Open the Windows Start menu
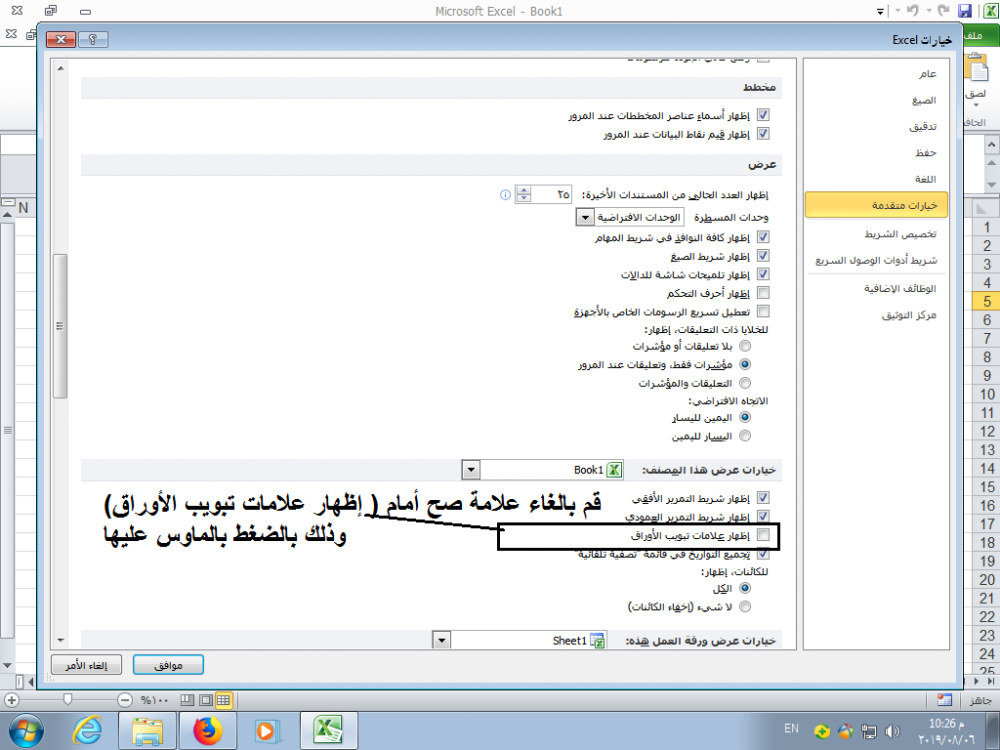The image size is (1000, 750). coord(26,731)
